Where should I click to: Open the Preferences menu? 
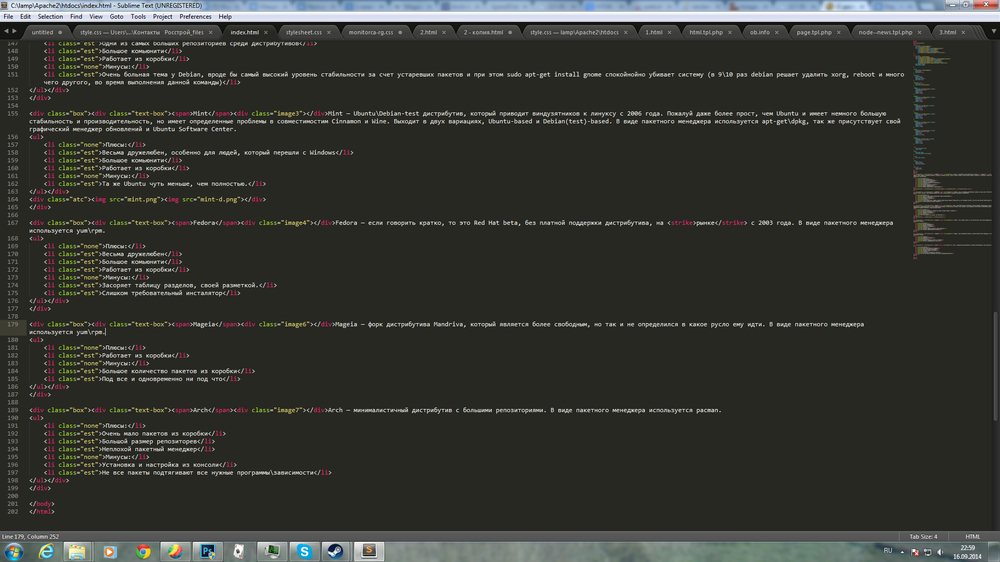(195, 17)
